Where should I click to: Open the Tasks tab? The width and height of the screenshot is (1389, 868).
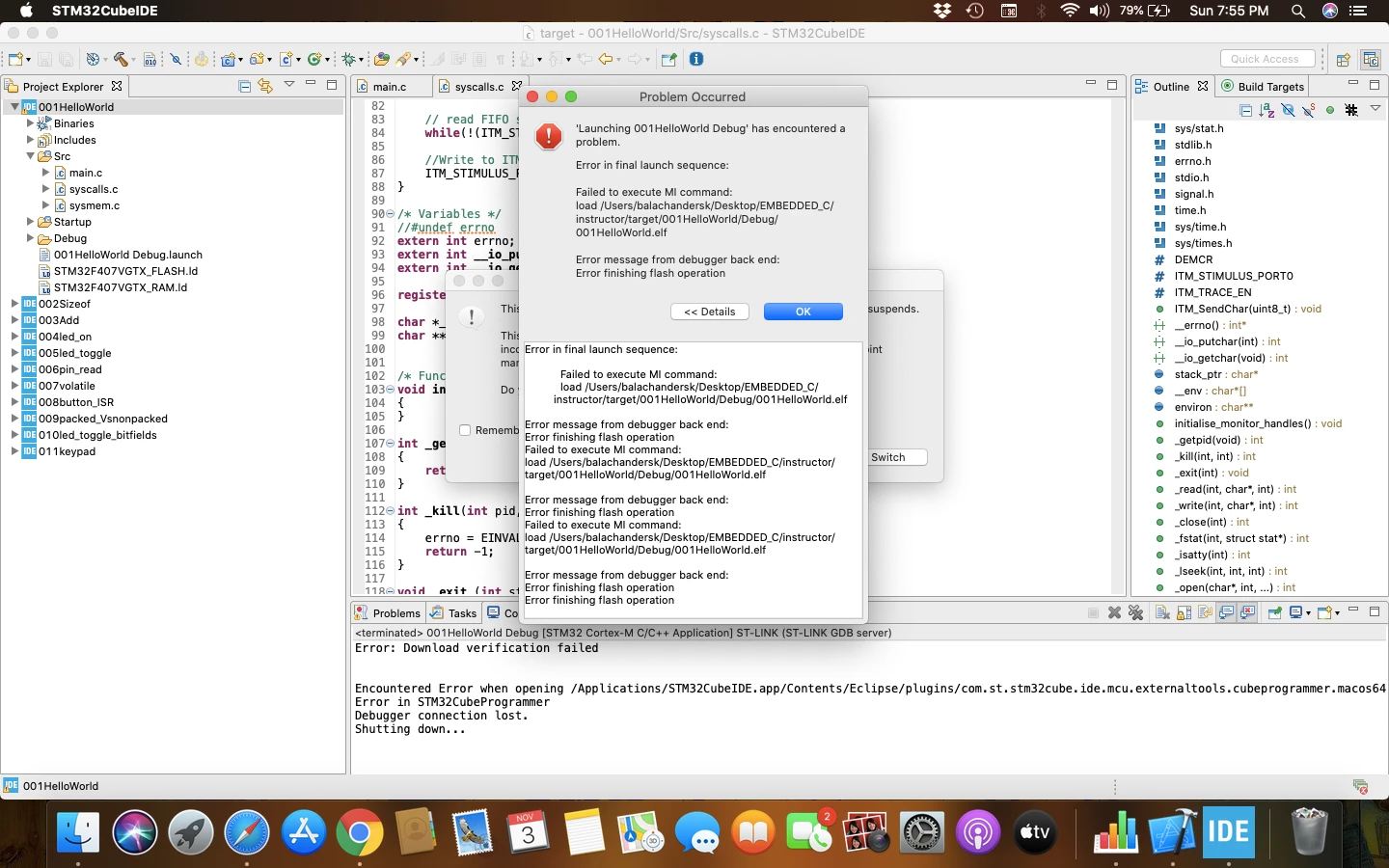click(x=453, y=613)
